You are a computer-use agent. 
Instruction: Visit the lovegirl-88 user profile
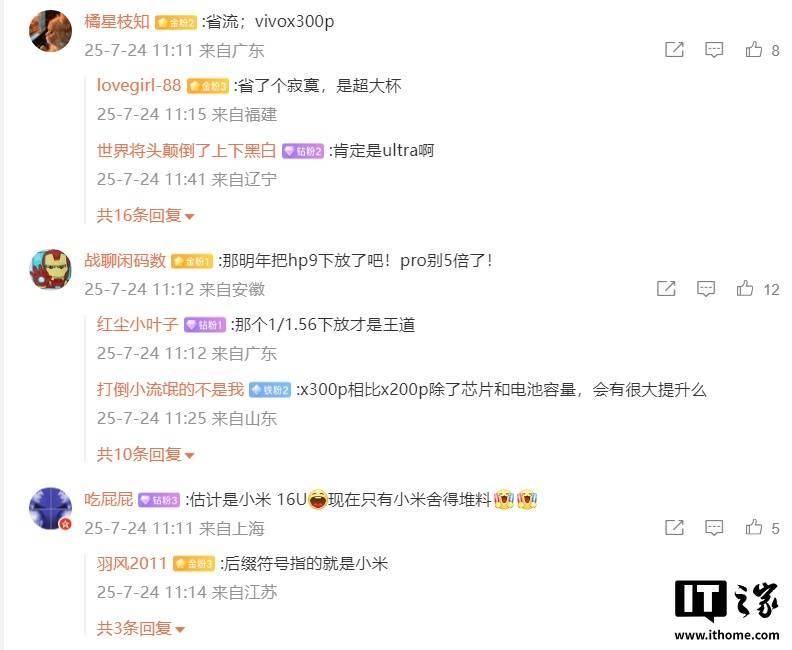click(139, 85)
